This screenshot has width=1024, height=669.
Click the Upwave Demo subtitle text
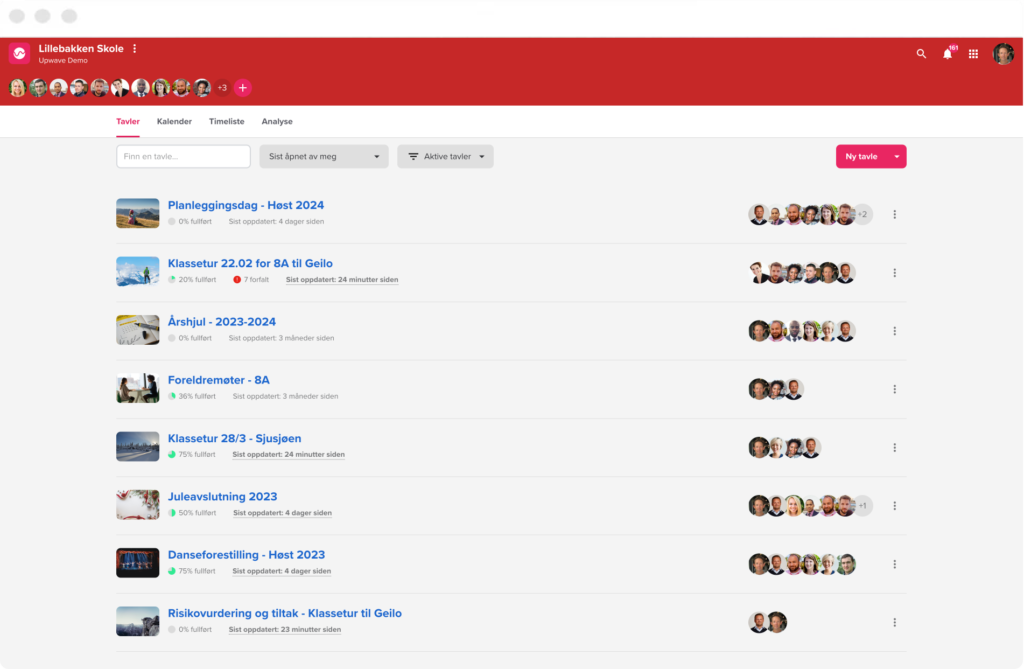(63, 61)
